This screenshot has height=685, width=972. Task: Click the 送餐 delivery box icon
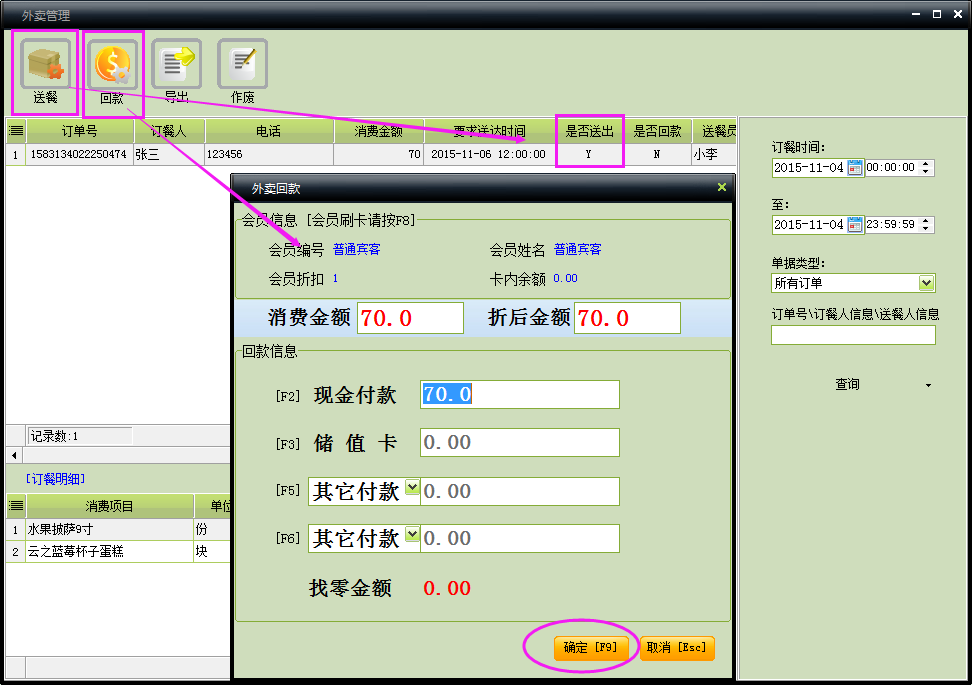tap(45, 64)
